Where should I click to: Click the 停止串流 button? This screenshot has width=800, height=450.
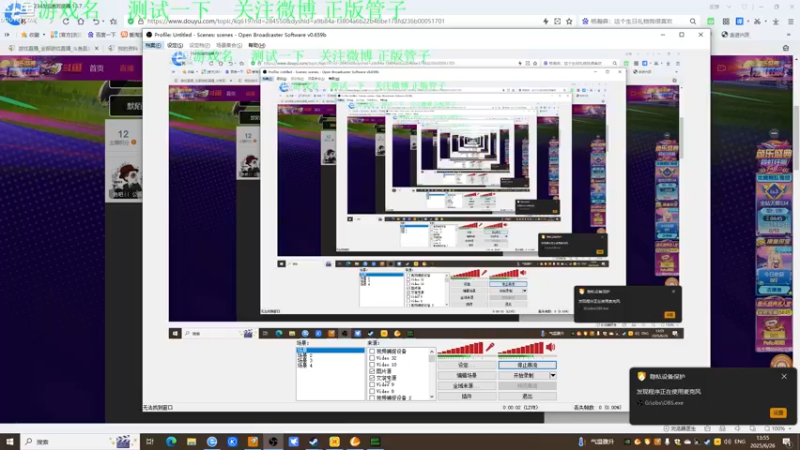[527, 365]
